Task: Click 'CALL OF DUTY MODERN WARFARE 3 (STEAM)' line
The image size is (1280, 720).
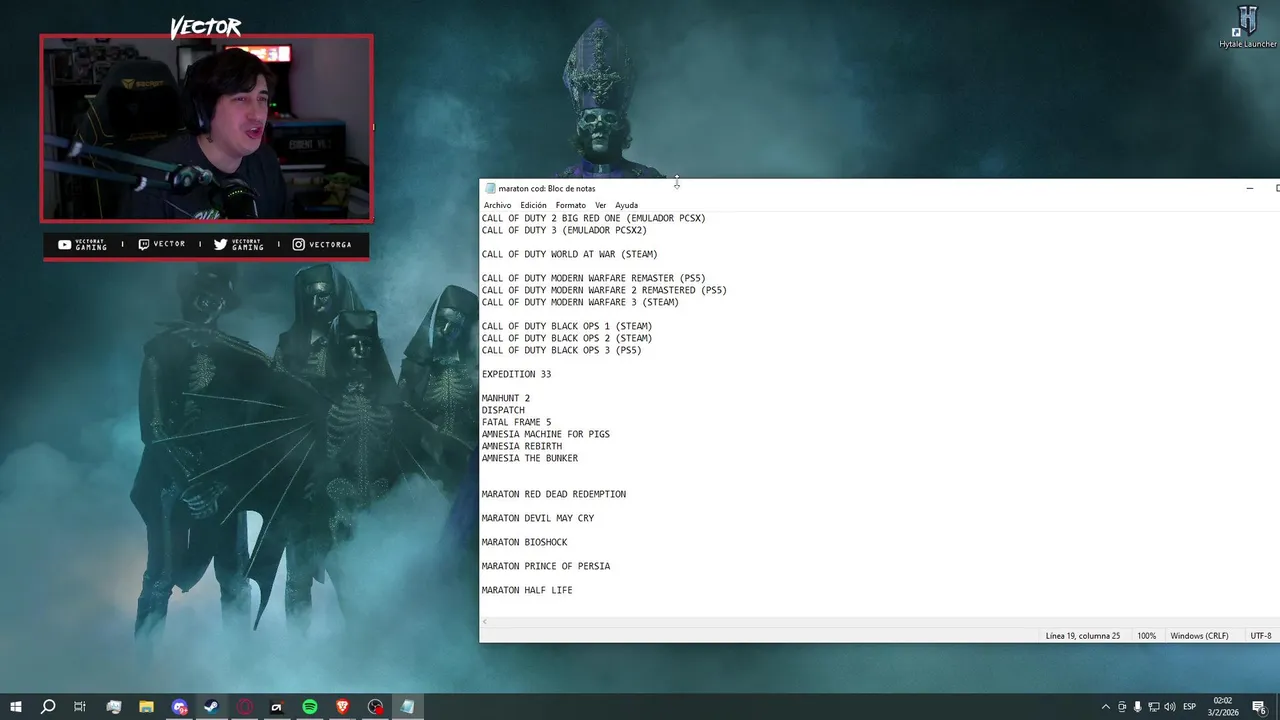Action: [x=580, y=302]
